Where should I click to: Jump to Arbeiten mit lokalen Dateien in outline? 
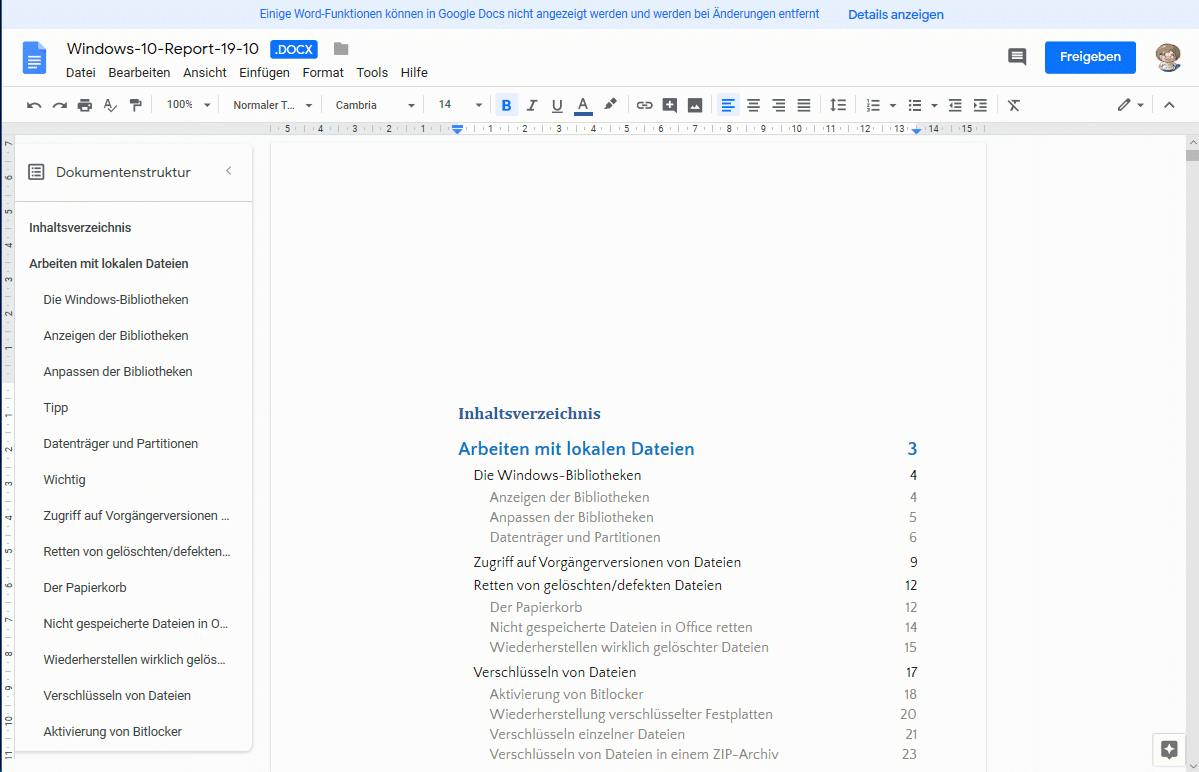click(x=109, y=264)
